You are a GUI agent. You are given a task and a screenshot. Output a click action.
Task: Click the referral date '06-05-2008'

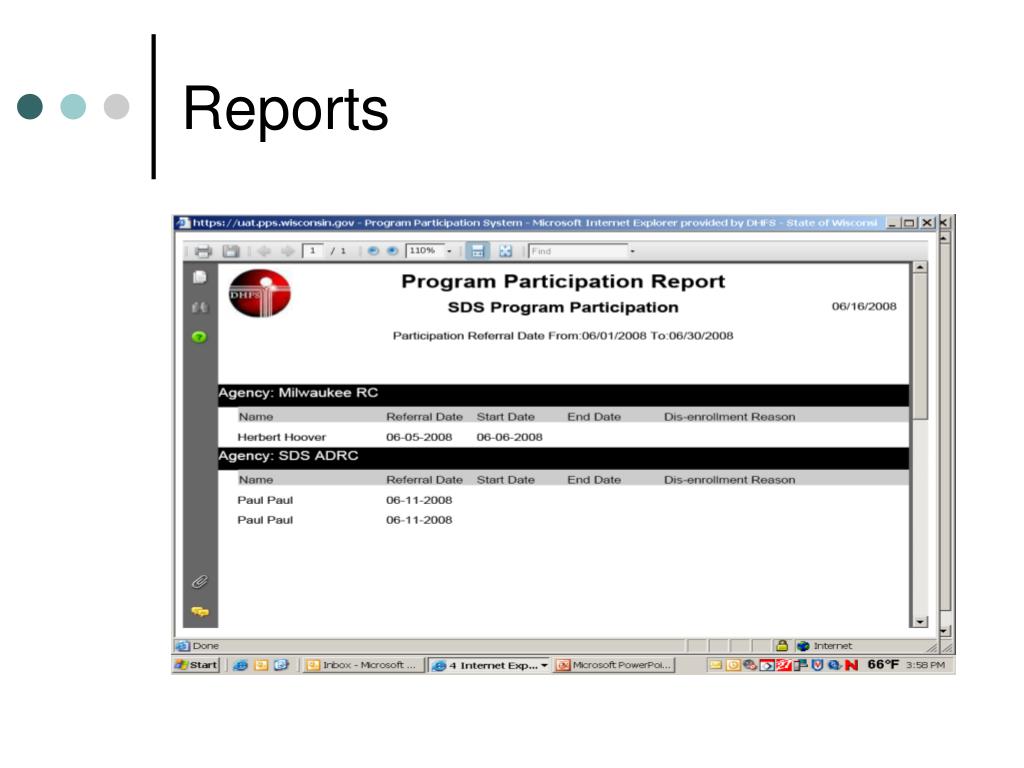tap(419, 437)
